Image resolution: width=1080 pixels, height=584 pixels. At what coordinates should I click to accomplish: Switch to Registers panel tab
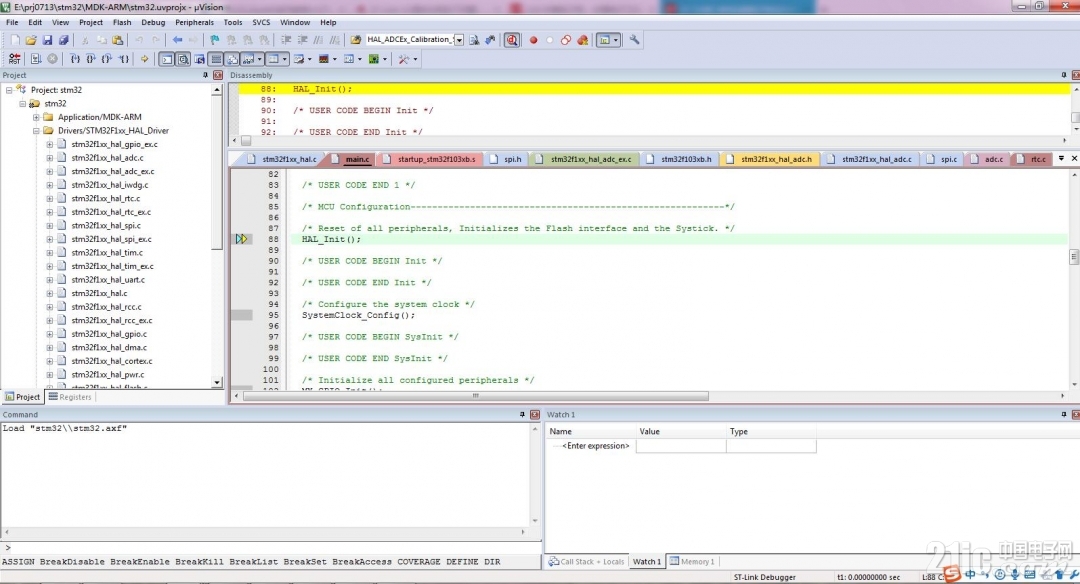click(x=70, y=397)
